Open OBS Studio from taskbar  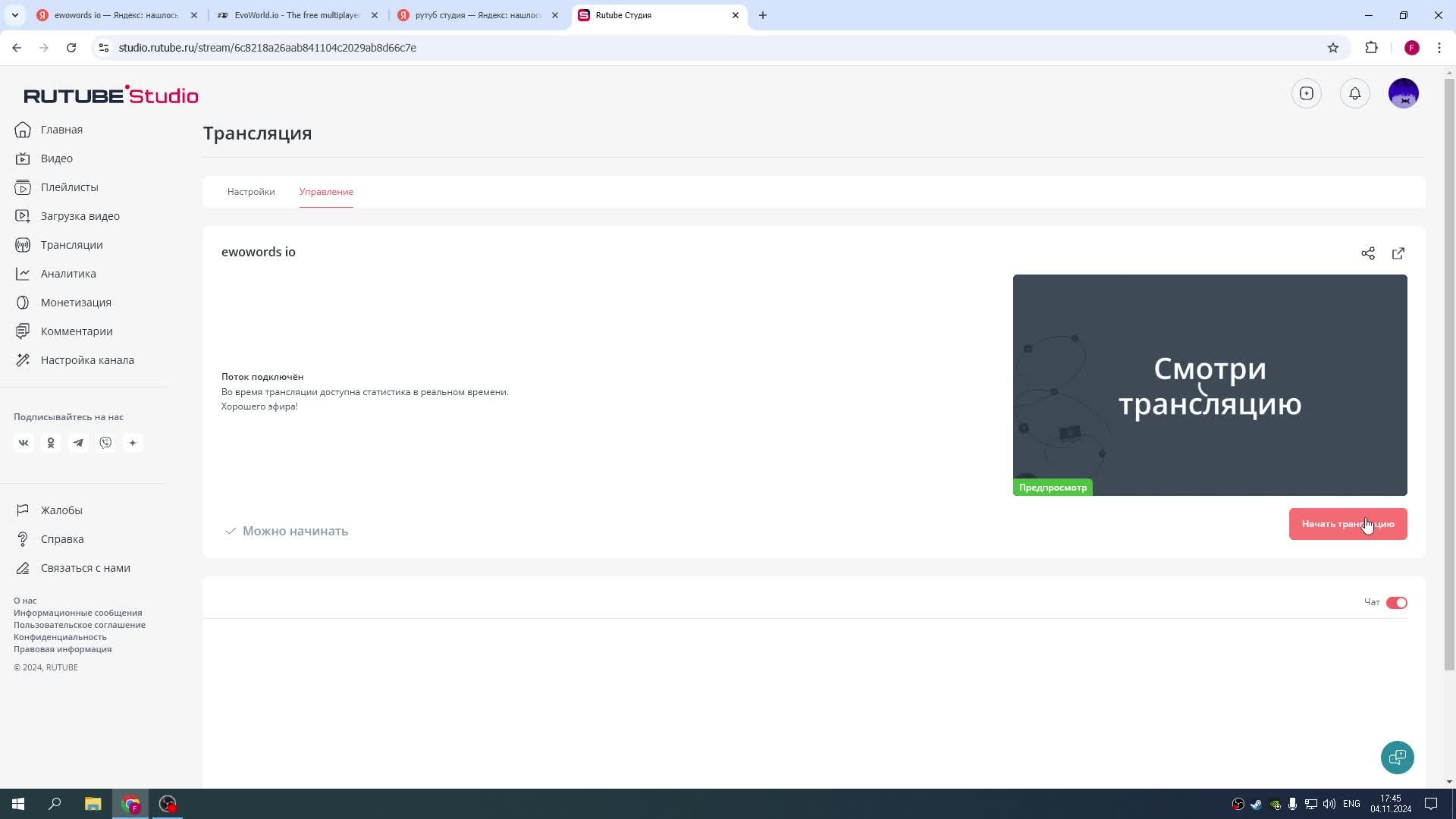coord(168,804)
